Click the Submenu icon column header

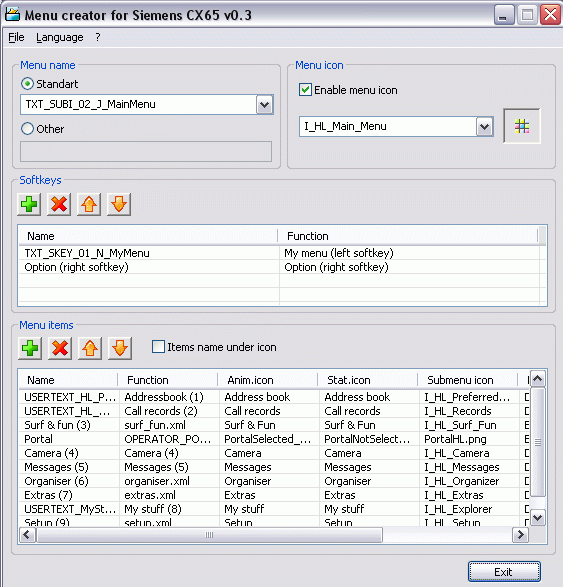[x=468, y=380]
